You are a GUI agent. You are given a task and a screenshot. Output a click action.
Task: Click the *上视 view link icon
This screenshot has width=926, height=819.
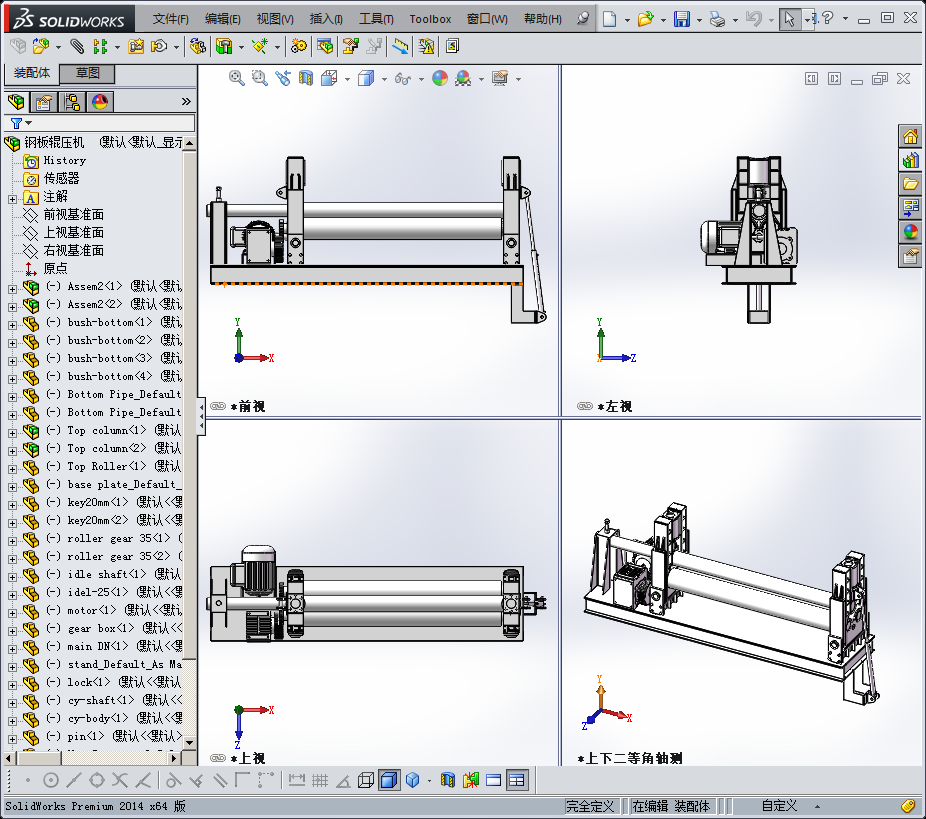click(218, 758)
